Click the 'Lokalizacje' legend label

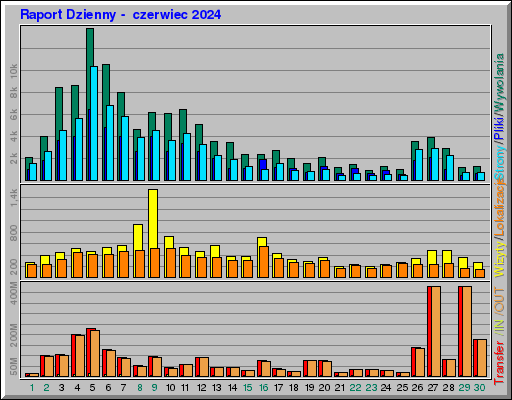click(499, 208)
